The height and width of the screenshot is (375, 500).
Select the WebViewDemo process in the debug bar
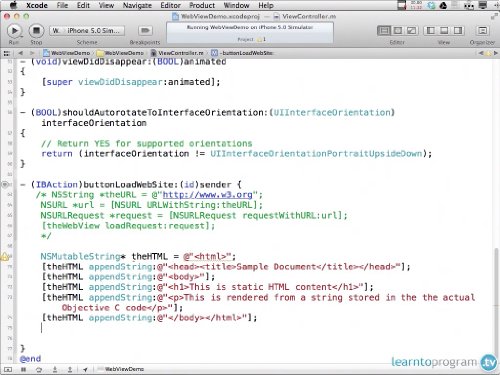pos(121,369)
